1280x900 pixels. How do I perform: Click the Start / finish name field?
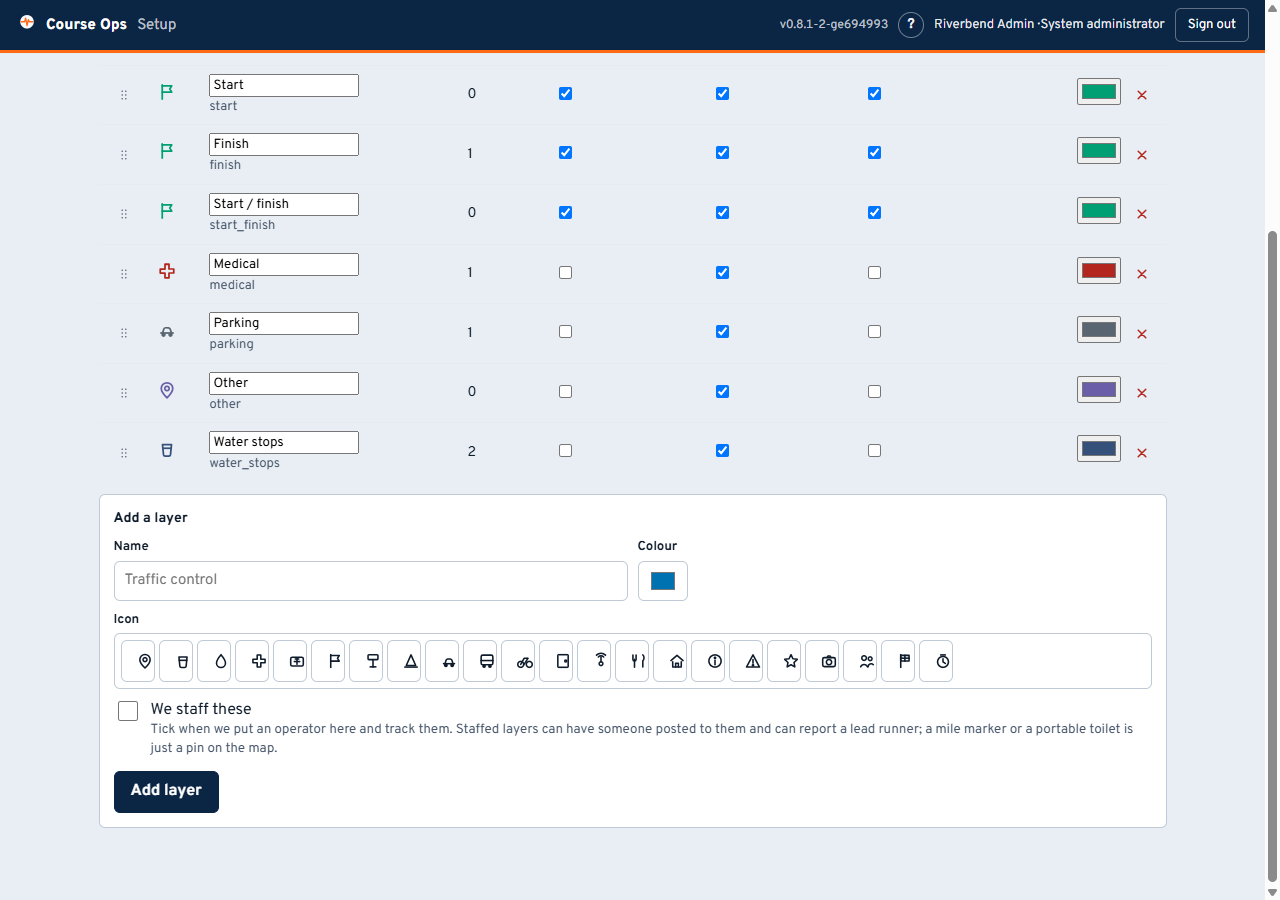(284, 204)
